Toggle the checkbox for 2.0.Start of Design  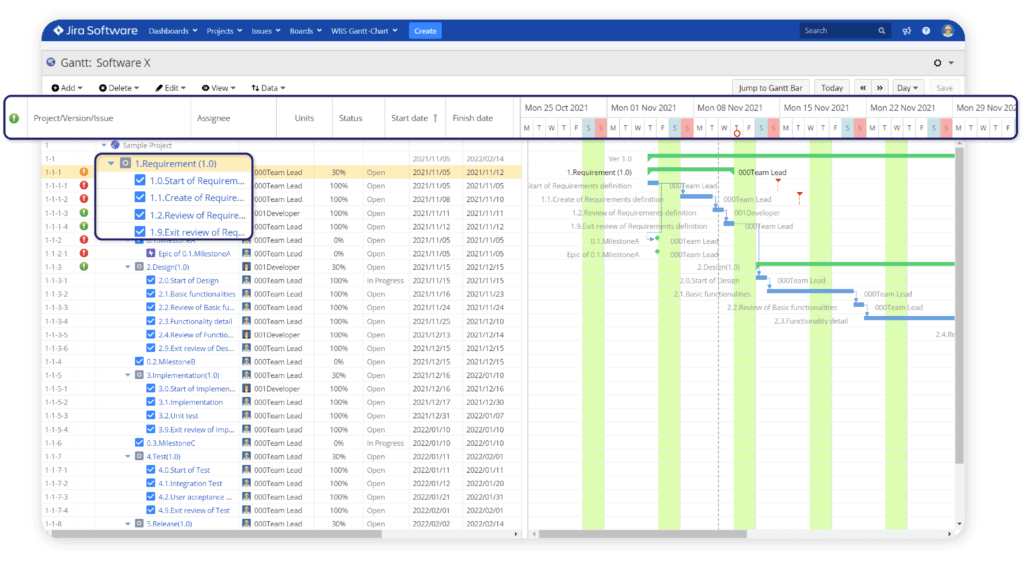pos(151,280)
